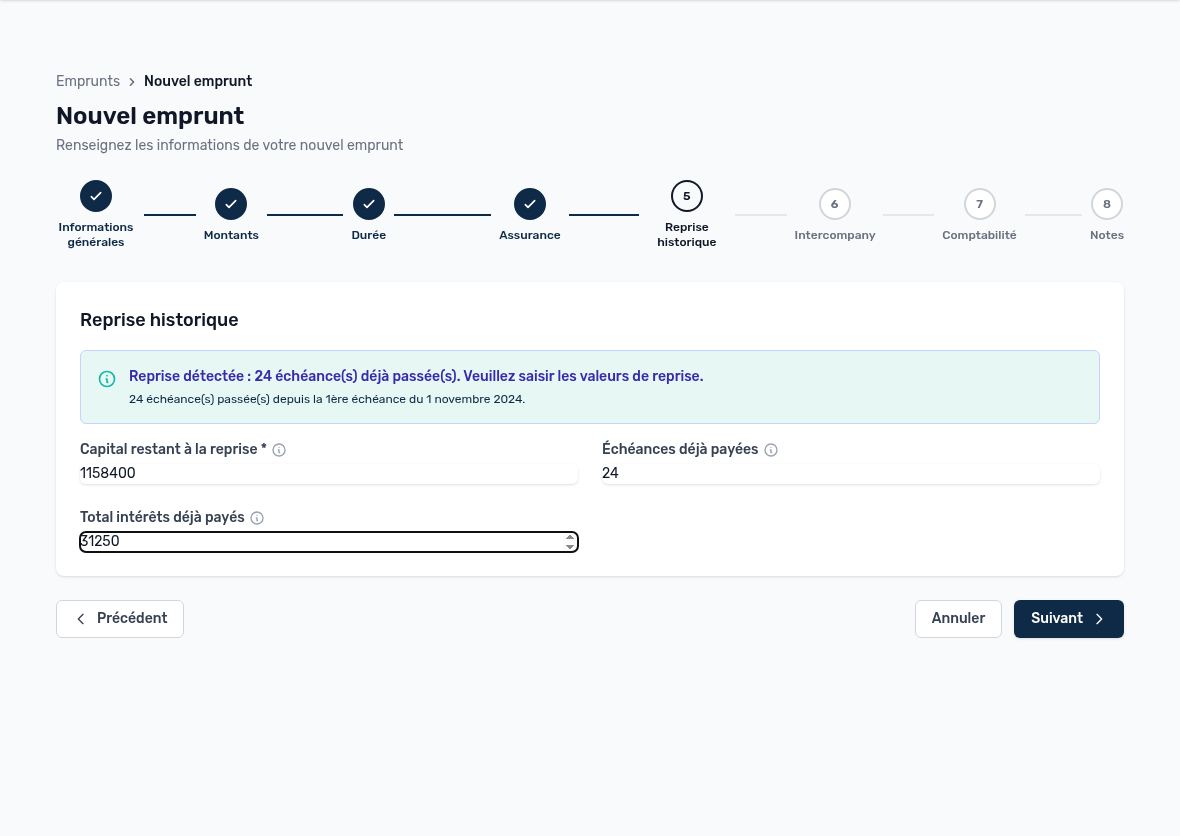Click the 'Renseignez les informations de votre nouvel emprunt' subtitle
This screenshot has width=1180, height=836.
point(230,145)
